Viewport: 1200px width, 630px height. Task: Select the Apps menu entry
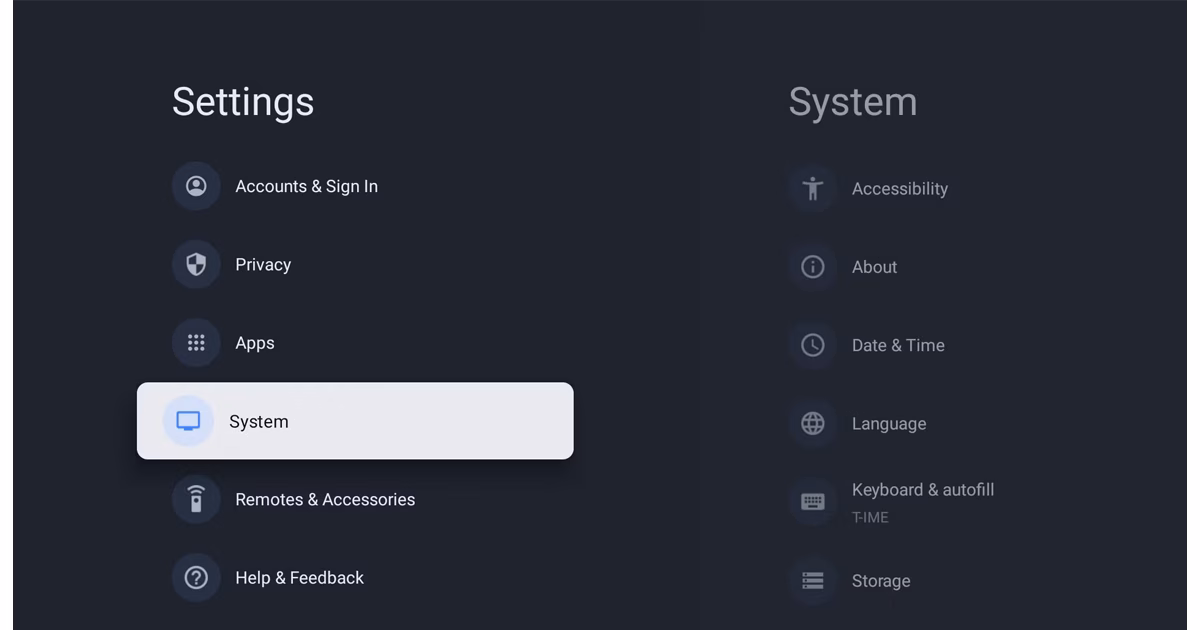coord(254,343)
